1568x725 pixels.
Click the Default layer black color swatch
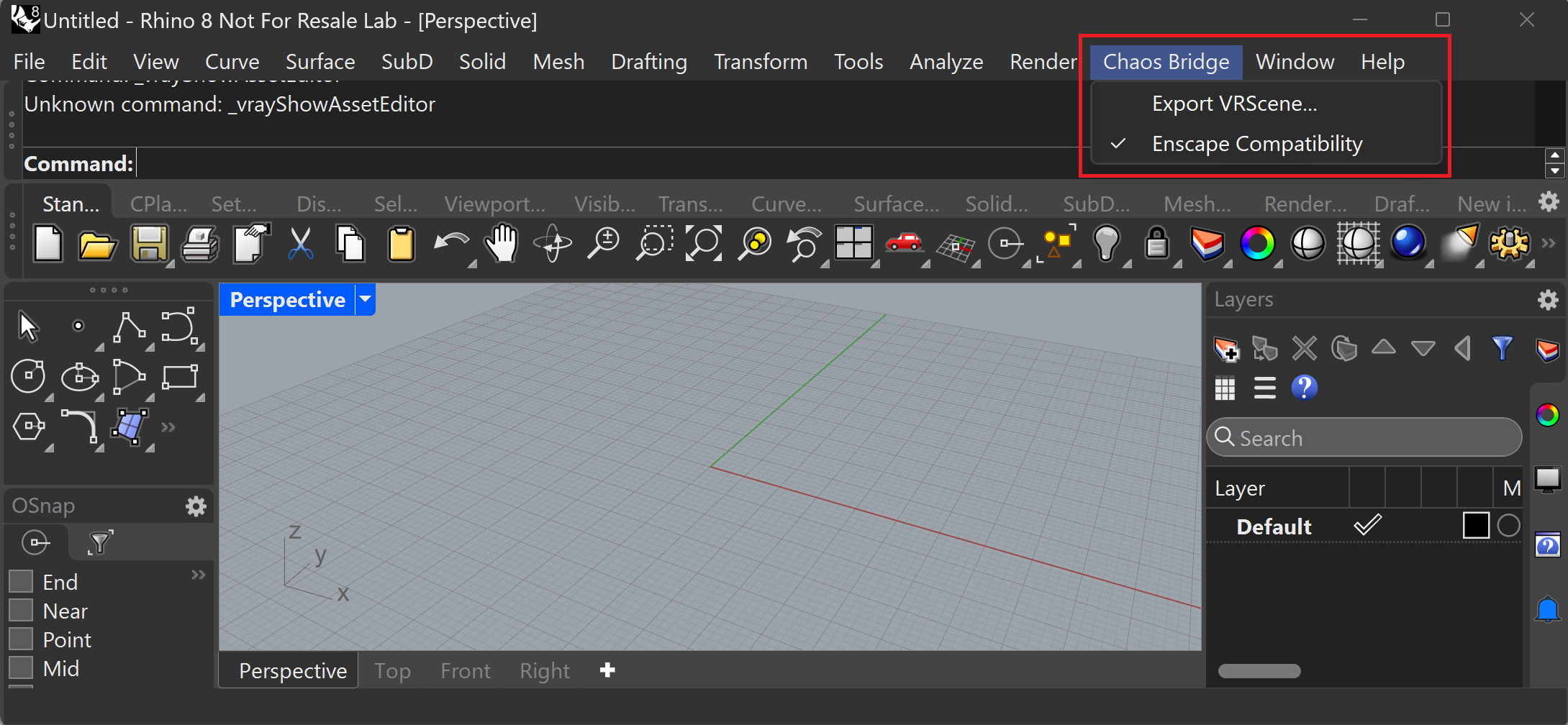(1476, 525)
